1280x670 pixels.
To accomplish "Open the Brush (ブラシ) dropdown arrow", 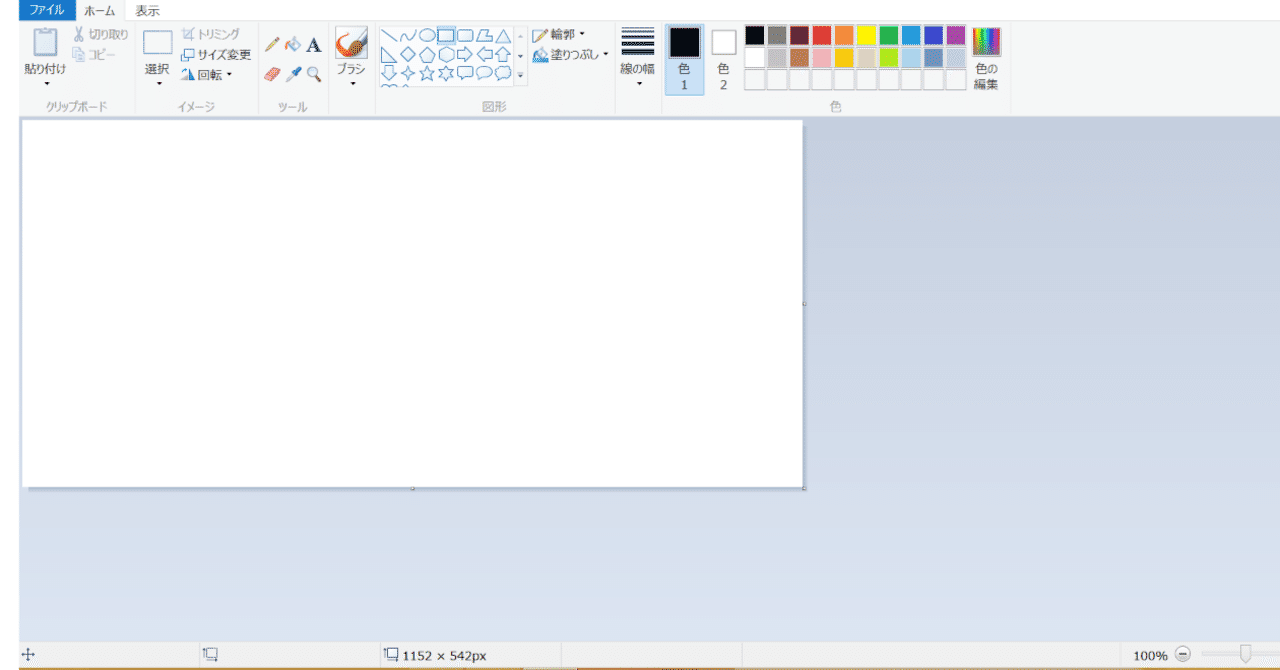I will click(352, 84).
